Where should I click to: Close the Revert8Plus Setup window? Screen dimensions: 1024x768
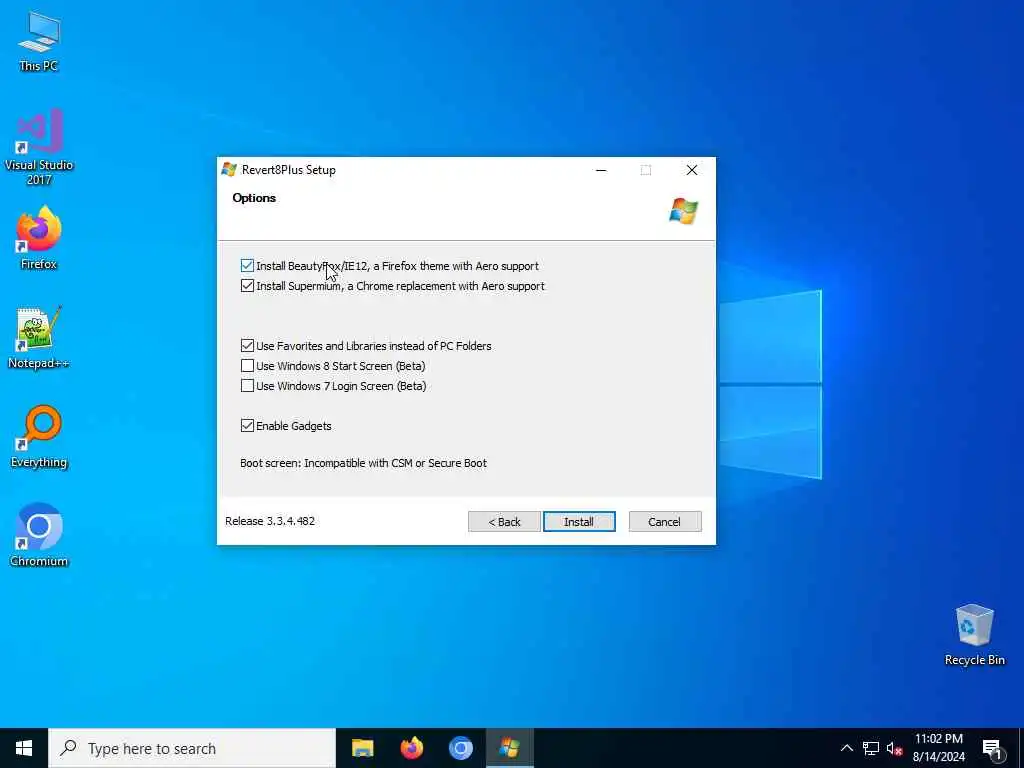click(x=692, y=170)
